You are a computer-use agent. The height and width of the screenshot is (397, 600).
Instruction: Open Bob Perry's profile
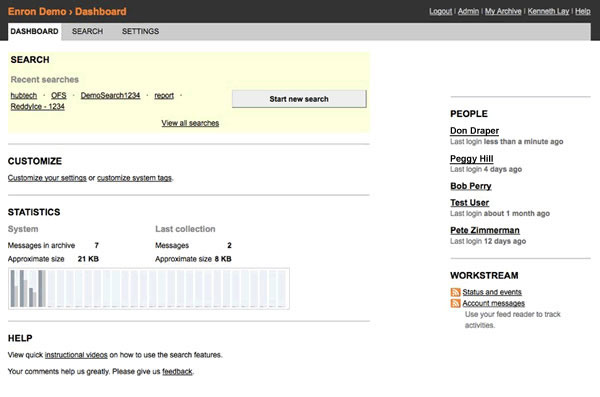[471, 186]
